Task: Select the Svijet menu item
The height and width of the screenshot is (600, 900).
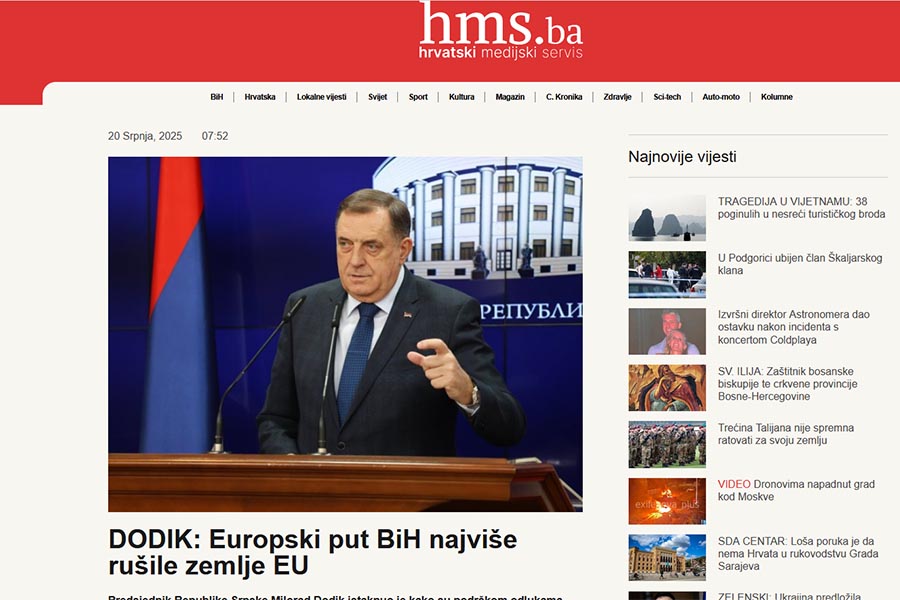Action: [378, 97]
